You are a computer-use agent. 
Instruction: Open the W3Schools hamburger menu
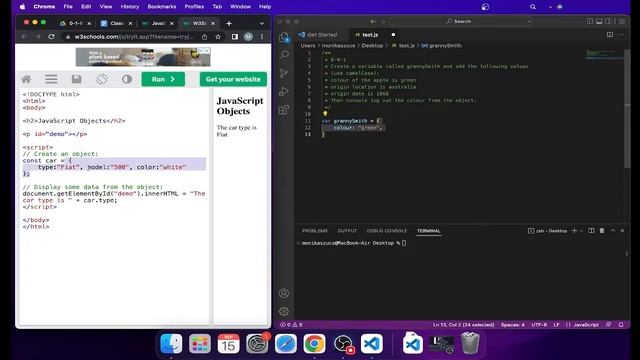coord(51,79)
